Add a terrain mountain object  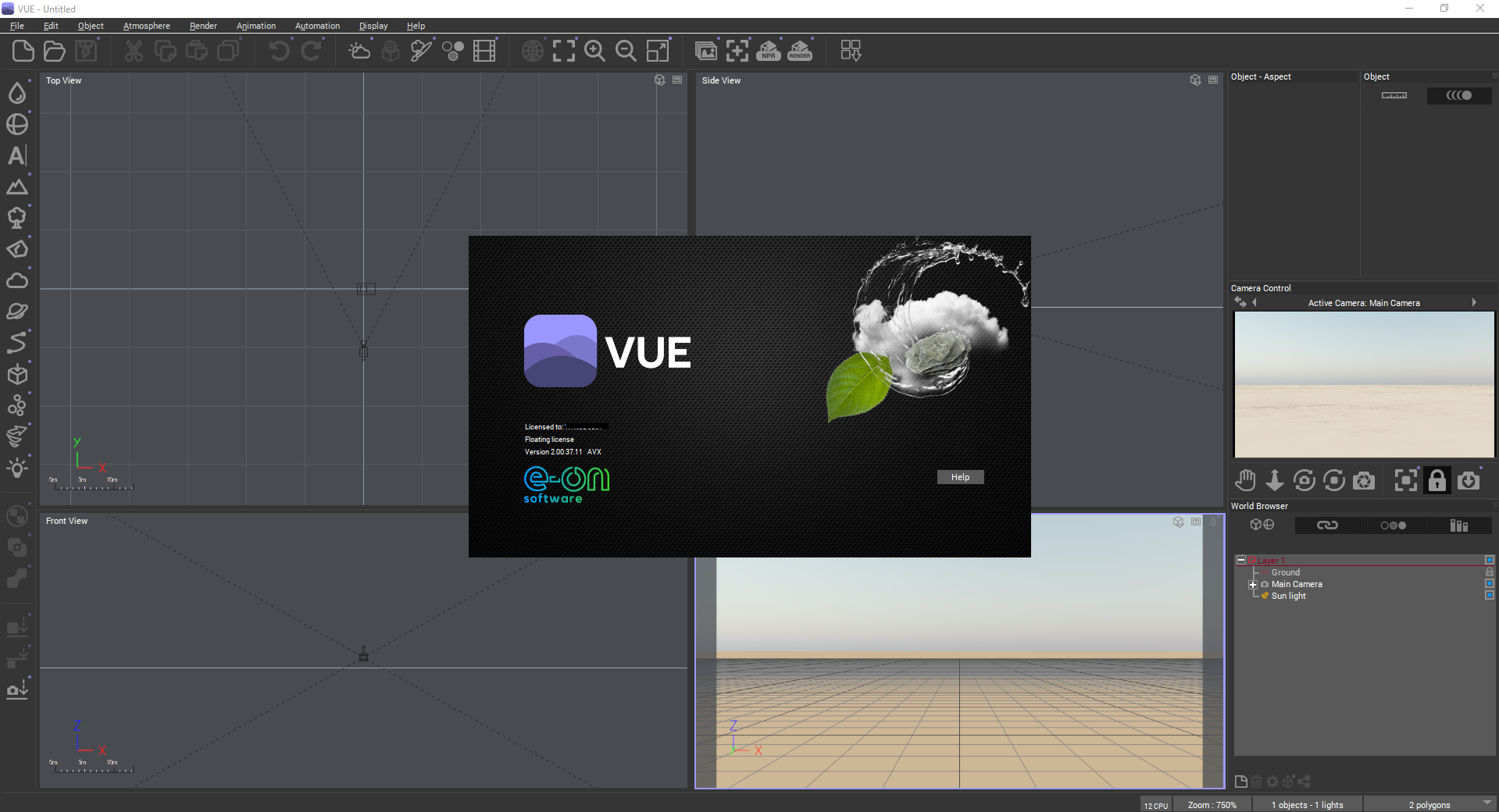[17, 187]
